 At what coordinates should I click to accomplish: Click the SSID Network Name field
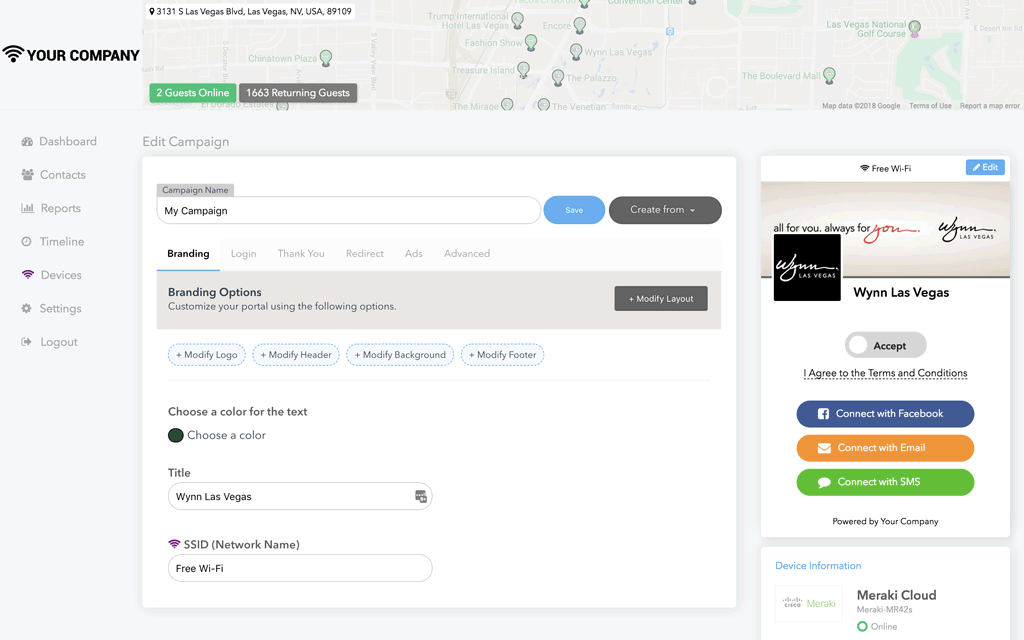coord(300,568)
